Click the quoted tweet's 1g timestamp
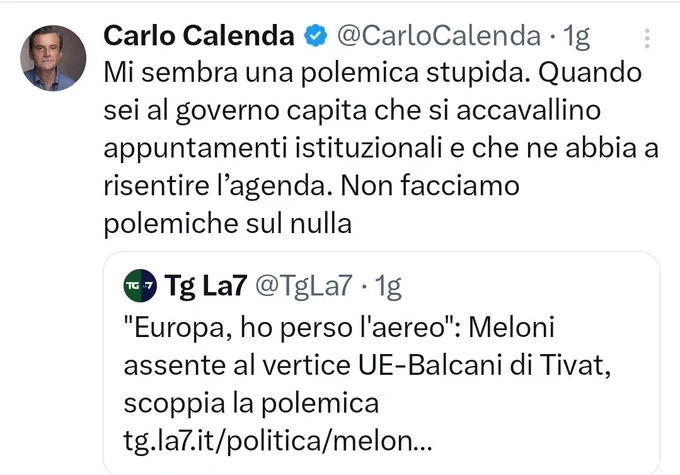Viewport: 680px width, 475px height. click(x=388, y=287)
